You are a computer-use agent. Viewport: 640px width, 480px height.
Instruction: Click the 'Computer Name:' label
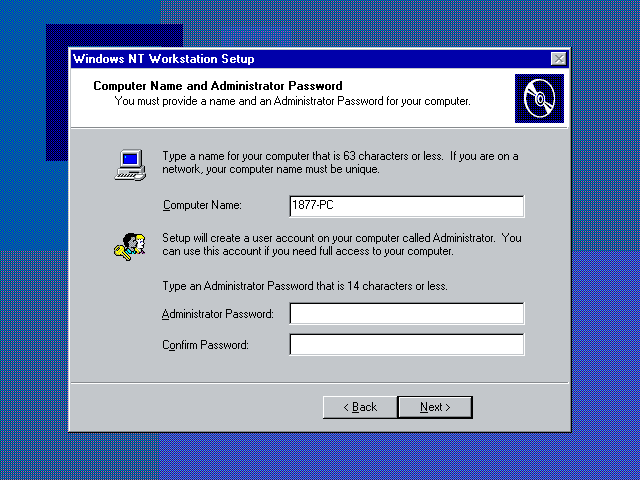(202, 205)
